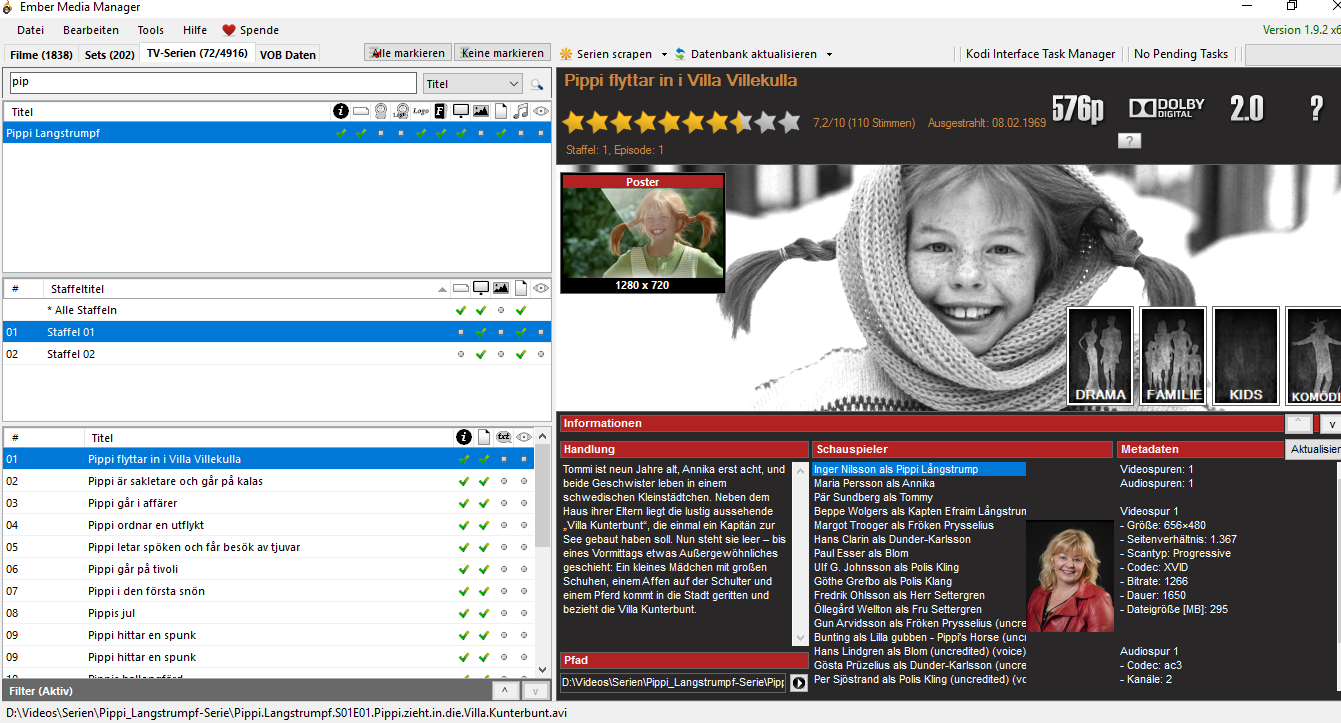Screen dimensions: 1341x723
Task: Open the Datei menu
Action: 31,30
